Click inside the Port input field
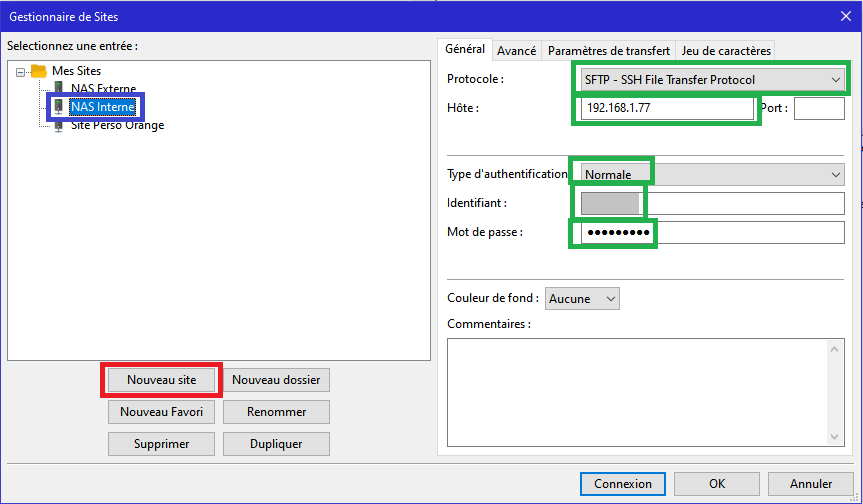 coord(818,108)
